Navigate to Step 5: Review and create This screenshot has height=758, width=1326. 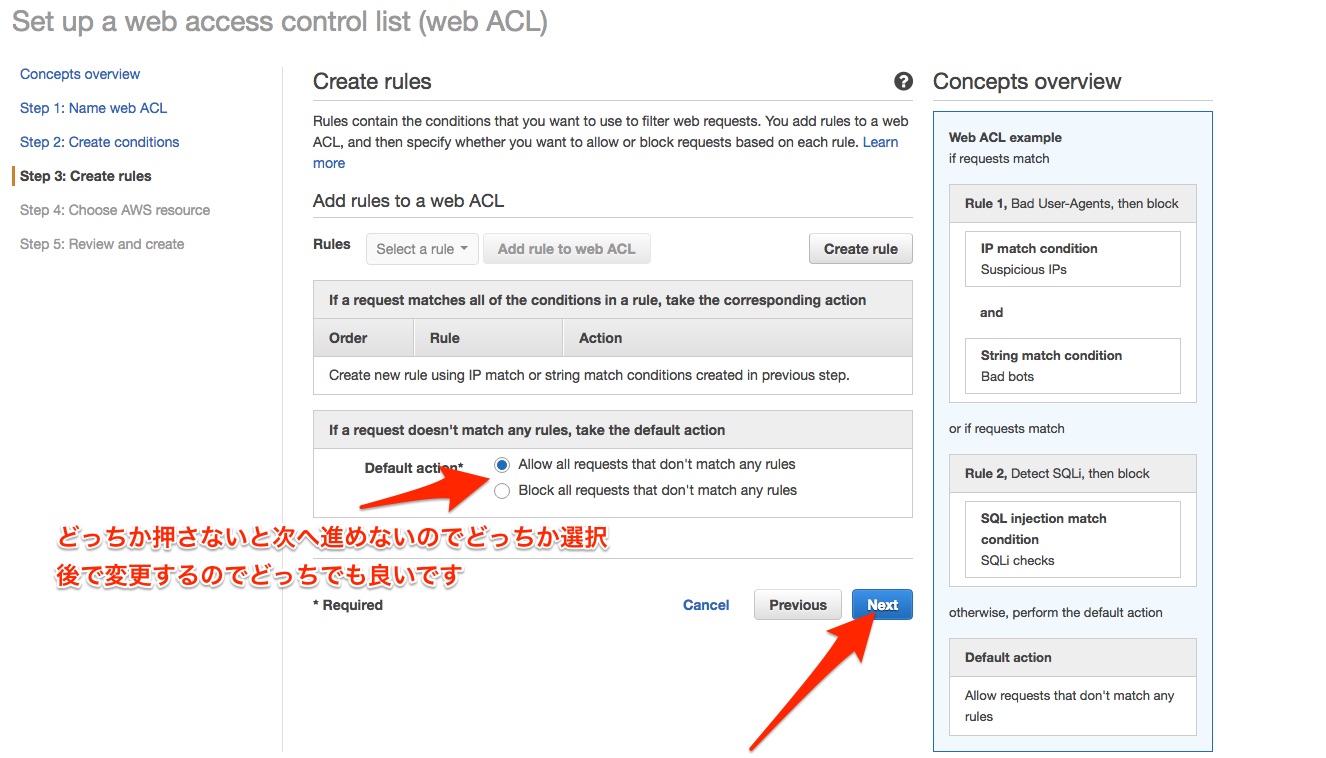(102, 244)
